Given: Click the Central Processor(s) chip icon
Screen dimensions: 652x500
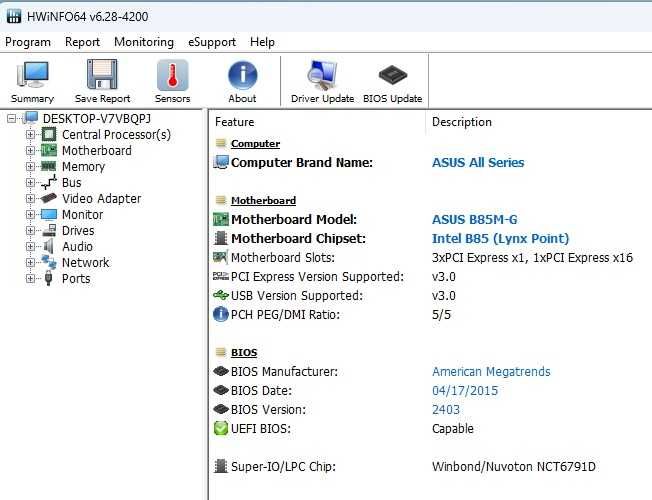Looking at the screenshot, I should coord(49,134).
